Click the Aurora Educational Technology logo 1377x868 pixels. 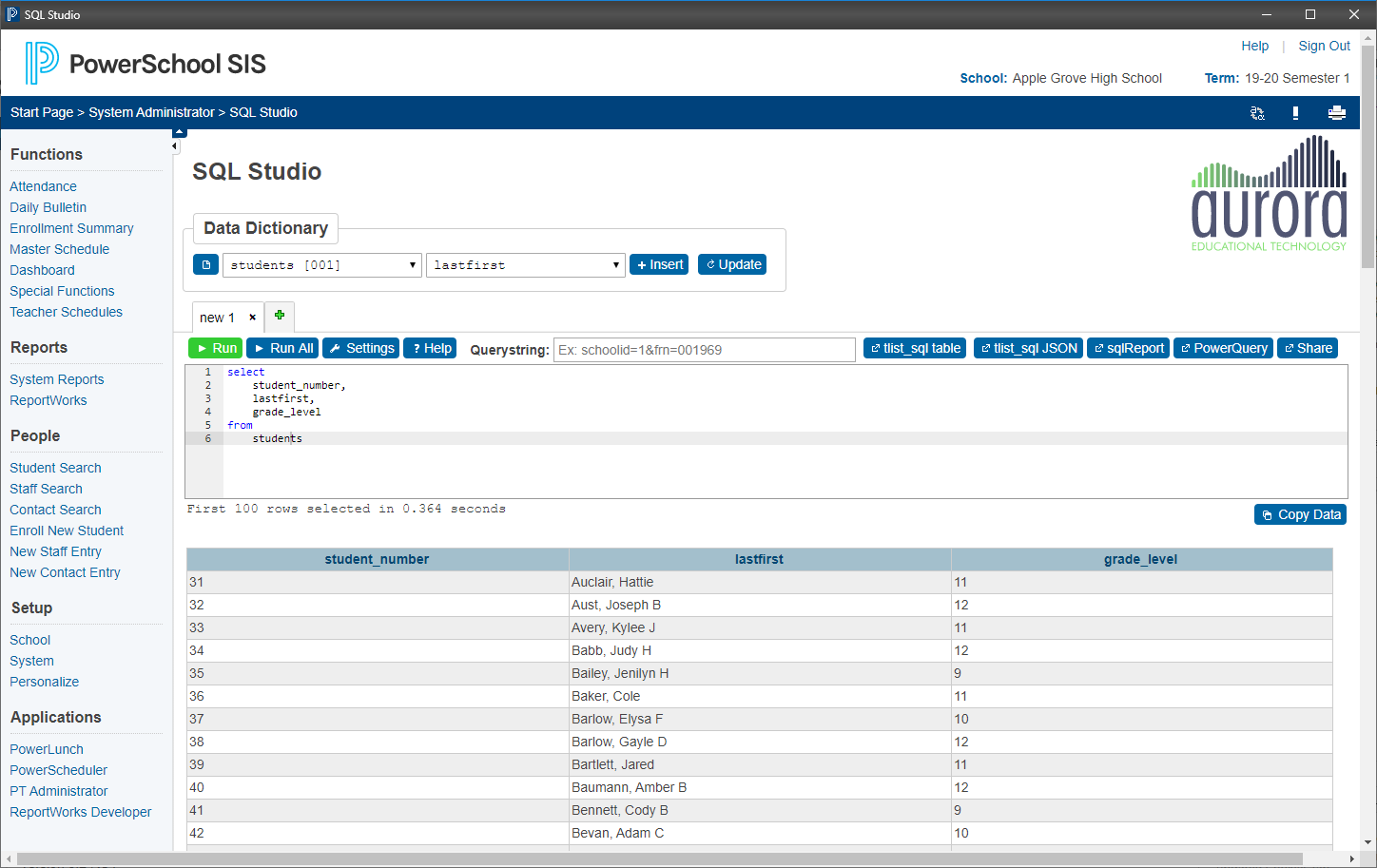point(1269,193)
